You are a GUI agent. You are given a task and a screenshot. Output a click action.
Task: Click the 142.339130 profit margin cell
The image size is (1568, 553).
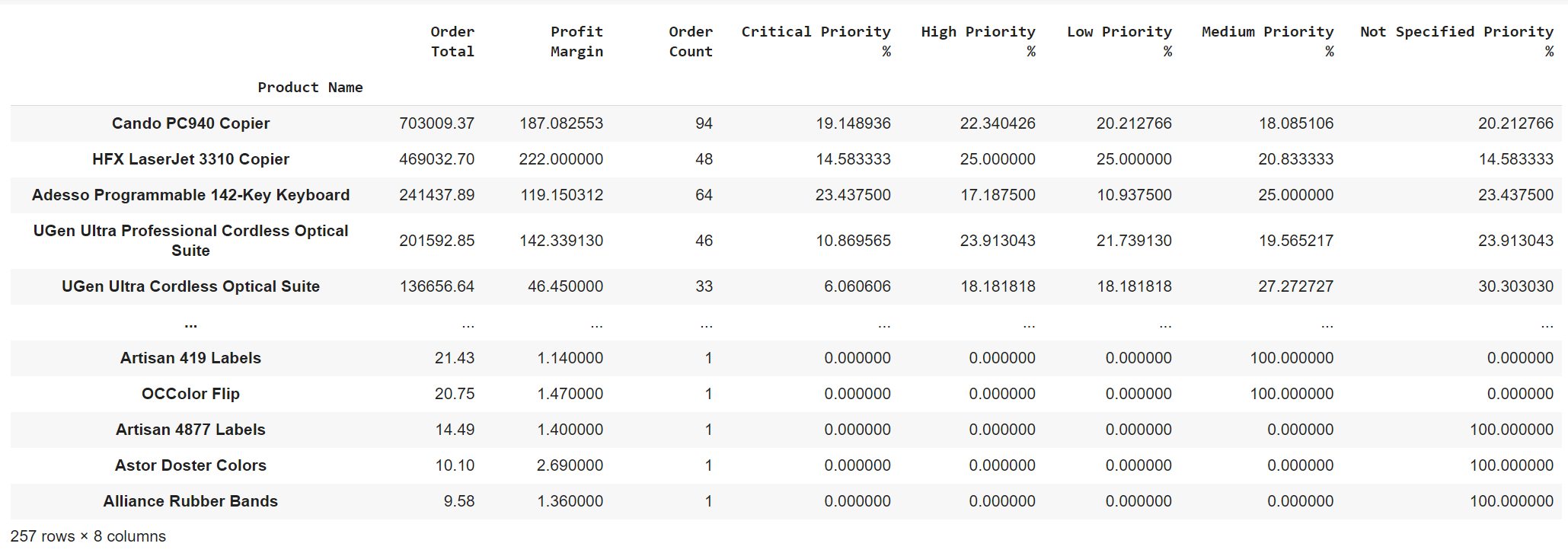pyautogui.click(x=561, y=241)
